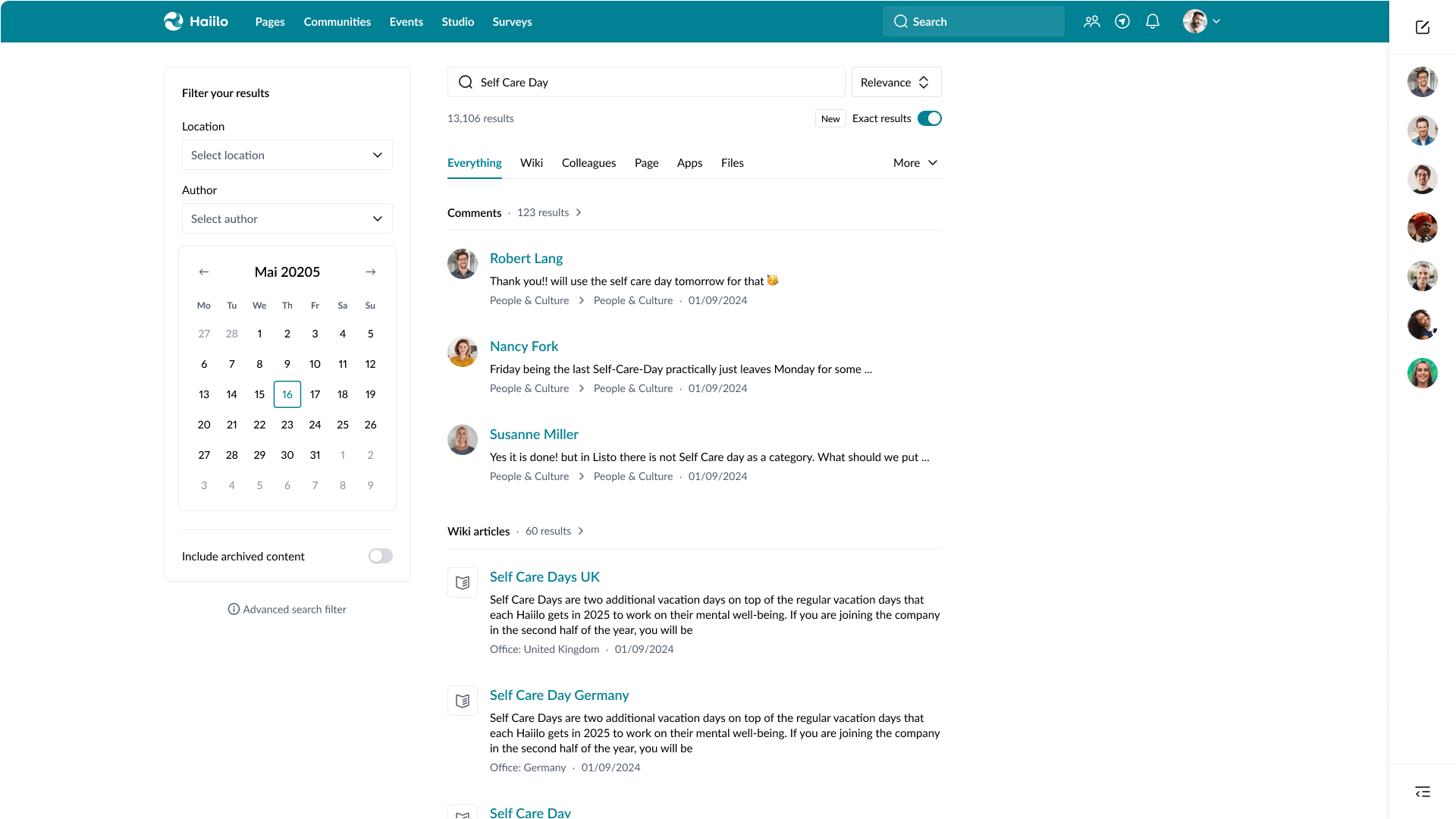Toggle the Exact results switch
Screen dimensions: 1456x819
tap(929, 118)
